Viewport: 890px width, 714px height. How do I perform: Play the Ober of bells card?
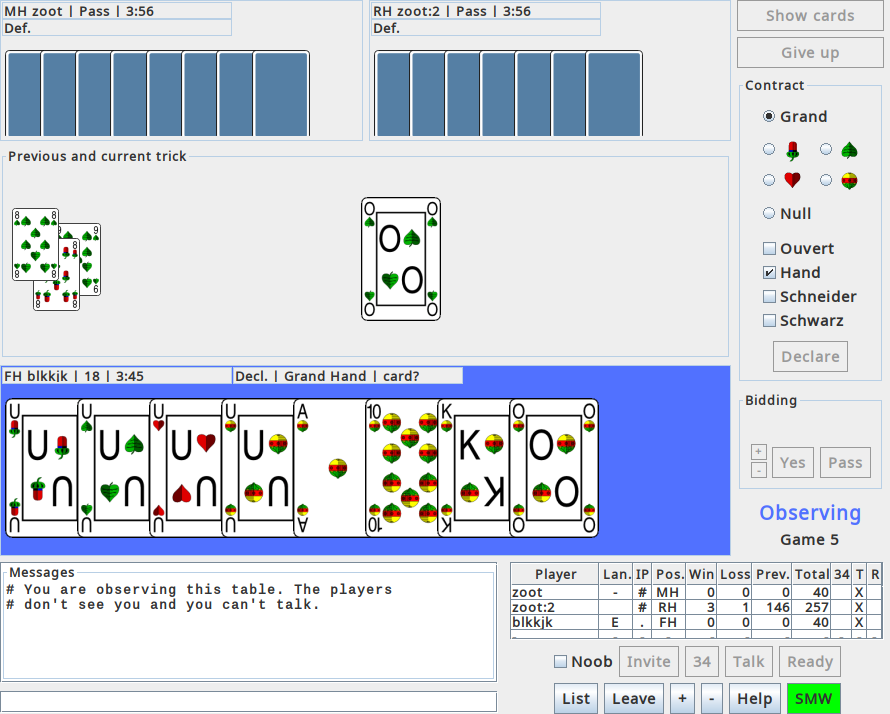coord(554,468)
